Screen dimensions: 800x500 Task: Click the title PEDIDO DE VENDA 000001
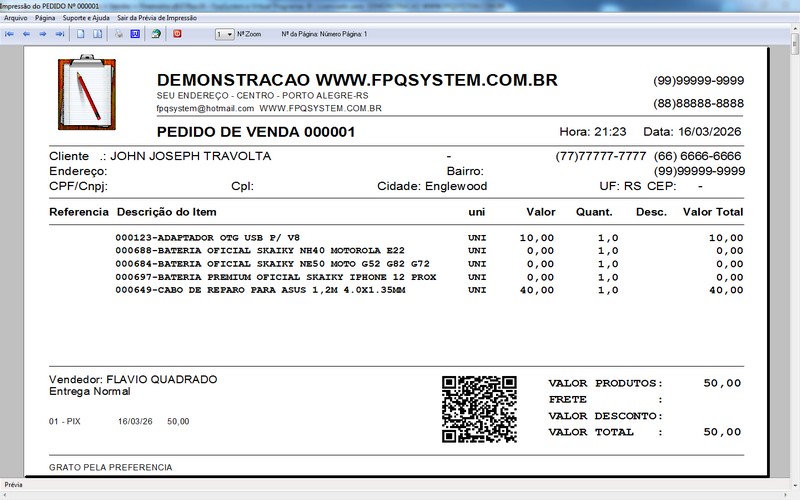tap(256, 132)
